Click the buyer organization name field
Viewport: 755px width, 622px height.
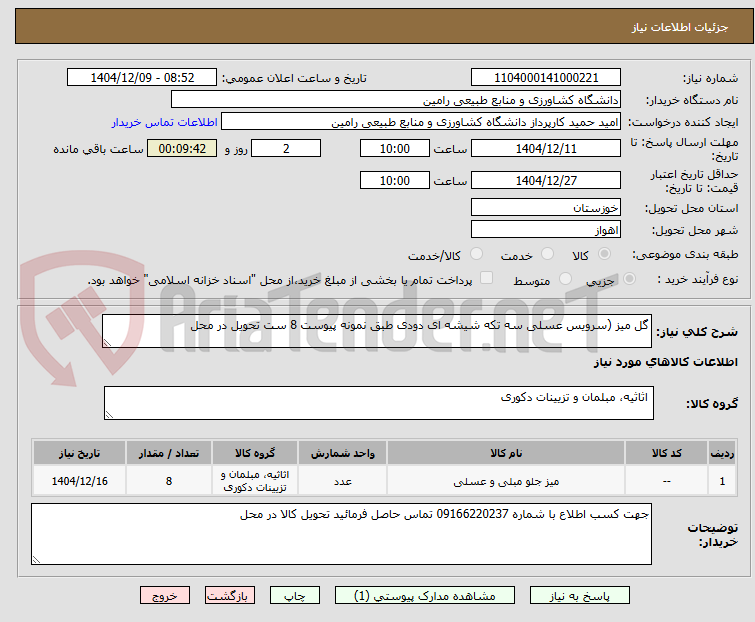pyautogui.click(x=396, y=100)
